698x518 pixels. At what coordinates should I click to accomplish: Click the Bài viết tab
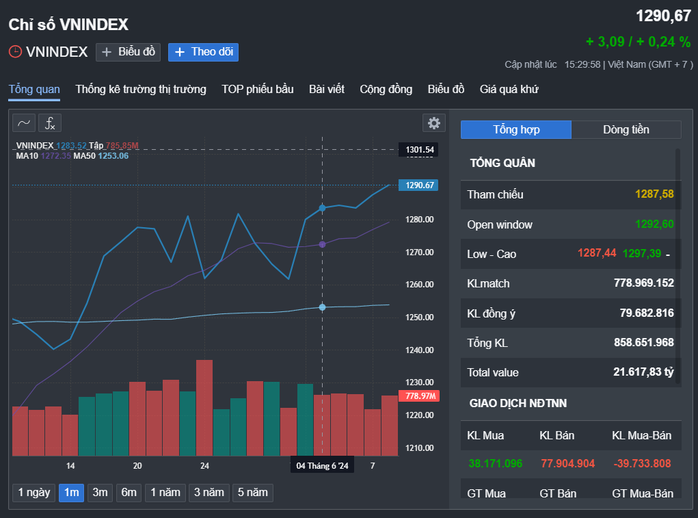(326, 89)
